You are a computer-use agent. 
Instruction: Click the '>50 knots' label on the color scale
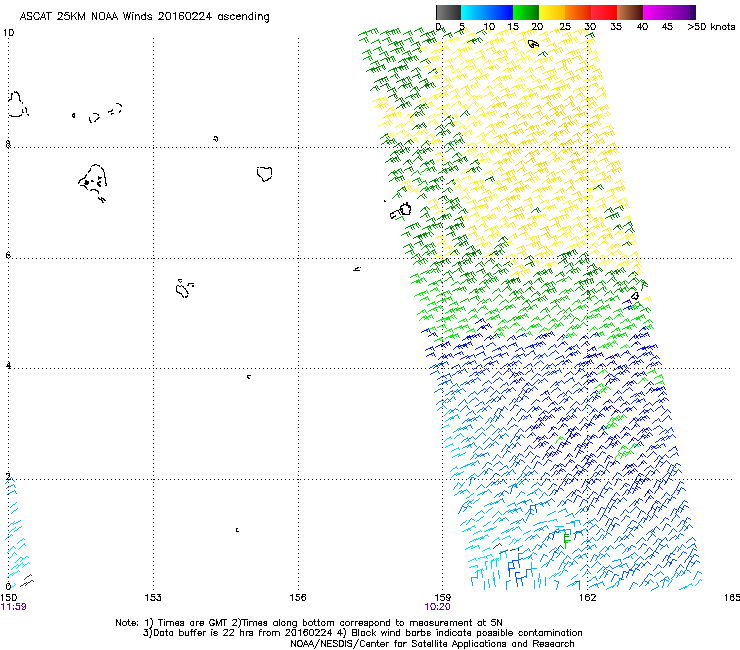(x=711, y=27)
